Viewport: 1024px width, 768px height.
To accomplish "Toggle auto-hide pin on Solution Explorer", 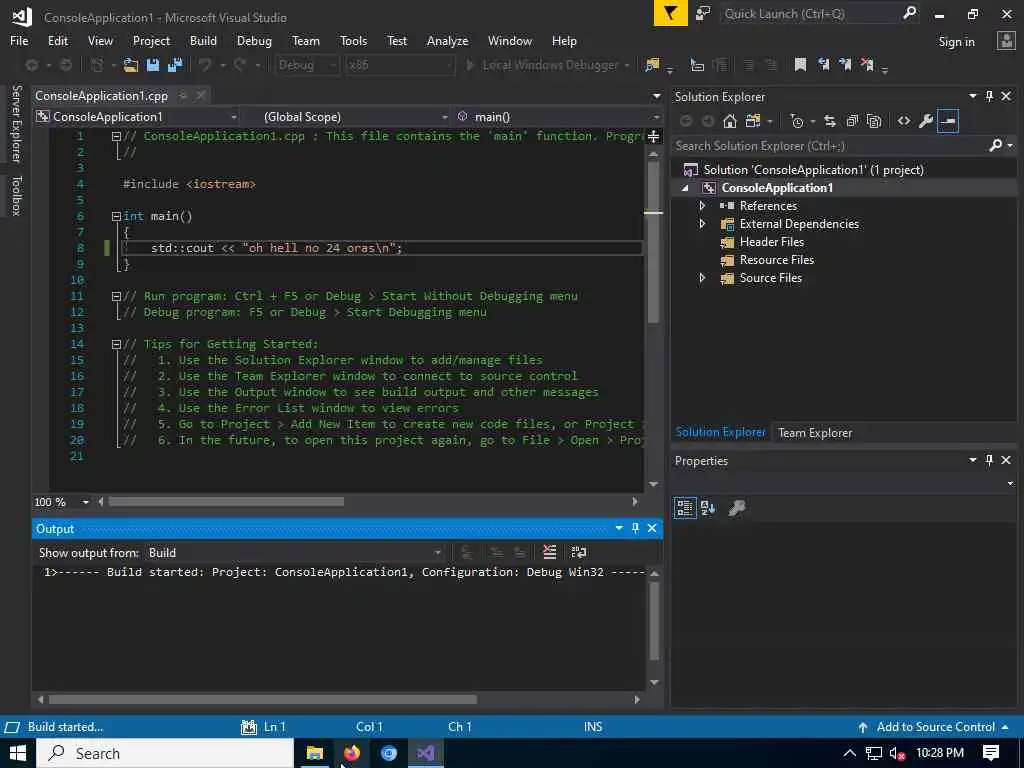I will click(989, 96).
